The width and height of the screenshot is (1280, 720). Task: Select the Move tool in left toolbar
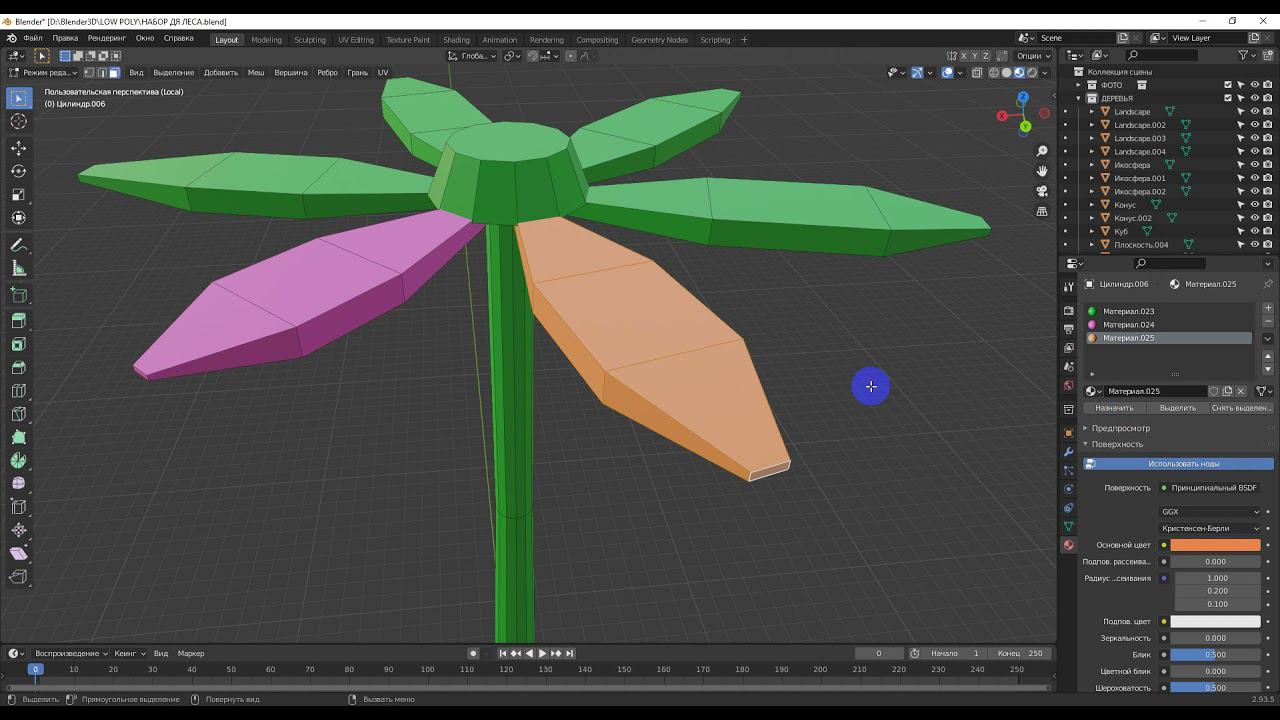18,148
